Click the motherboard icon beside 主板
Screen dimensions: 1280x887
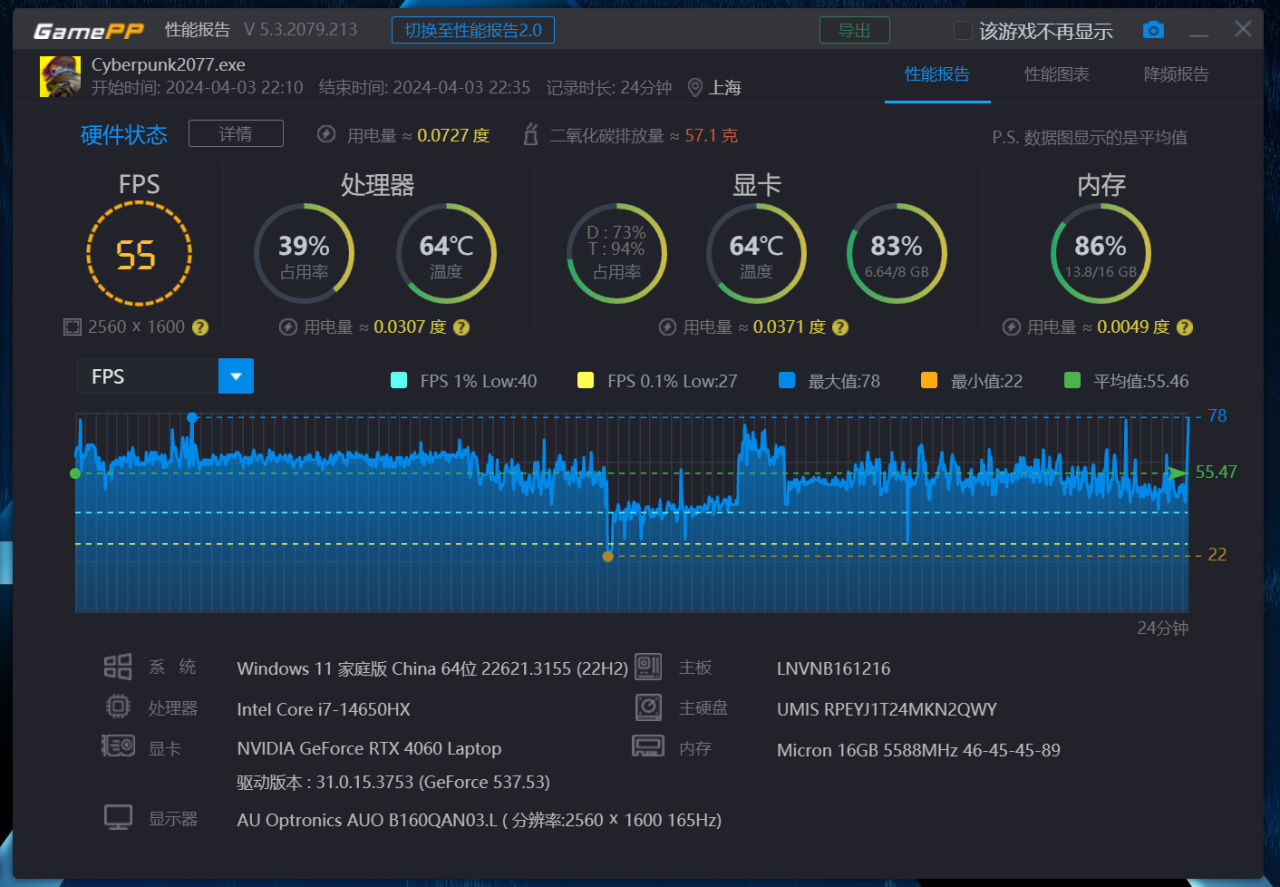pyautogui.click(x=648, y=667)
